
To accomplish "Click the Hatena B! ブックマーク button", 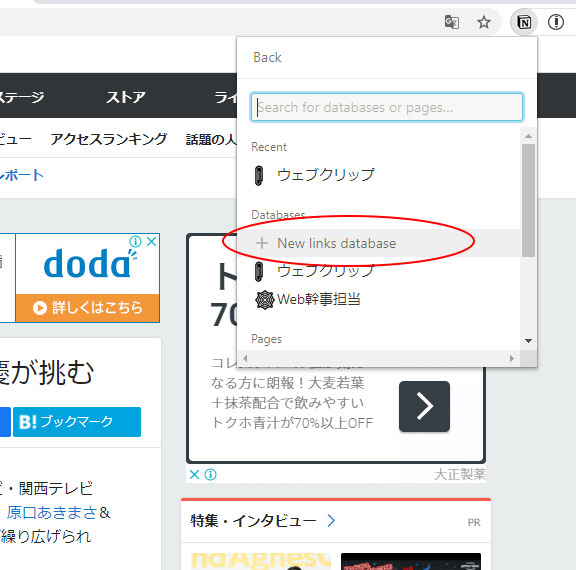I will 77,422.
